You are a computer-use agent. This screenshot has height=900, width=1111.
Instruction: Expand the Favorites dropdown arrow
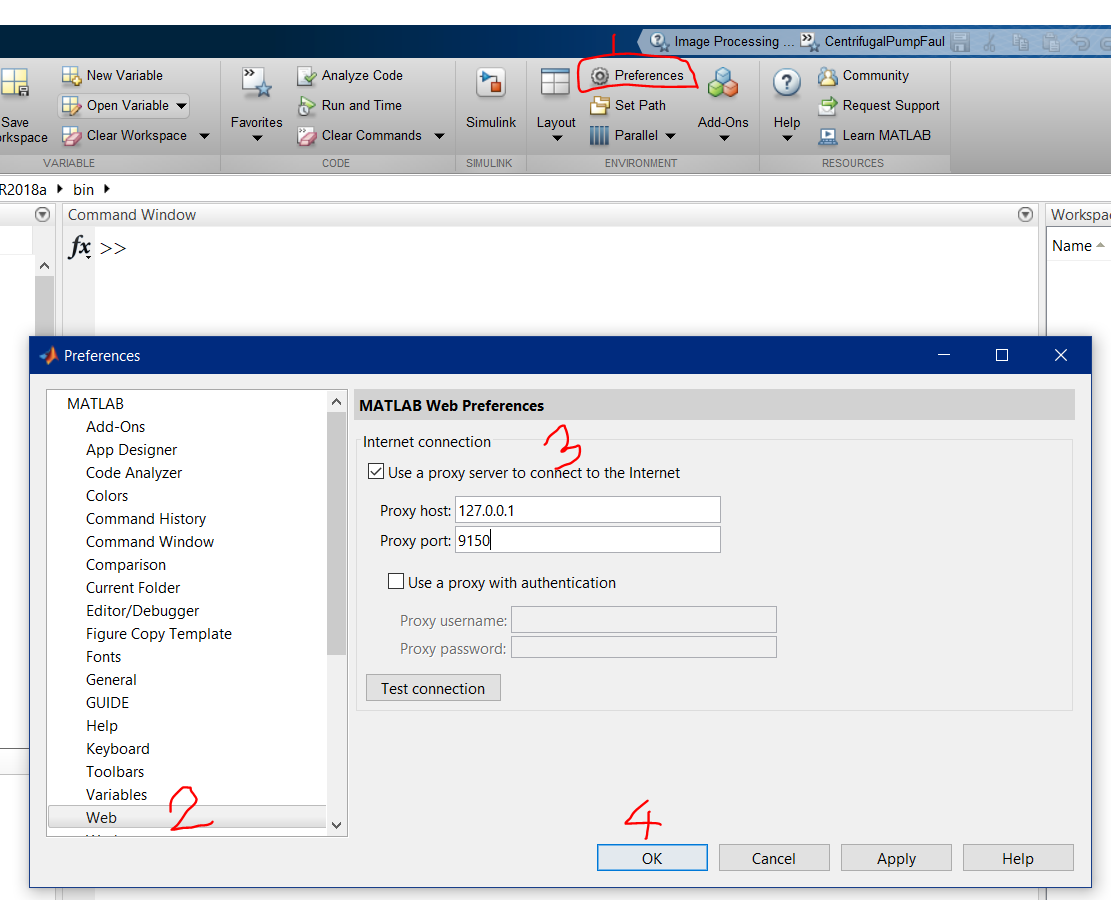coord(257,138)
